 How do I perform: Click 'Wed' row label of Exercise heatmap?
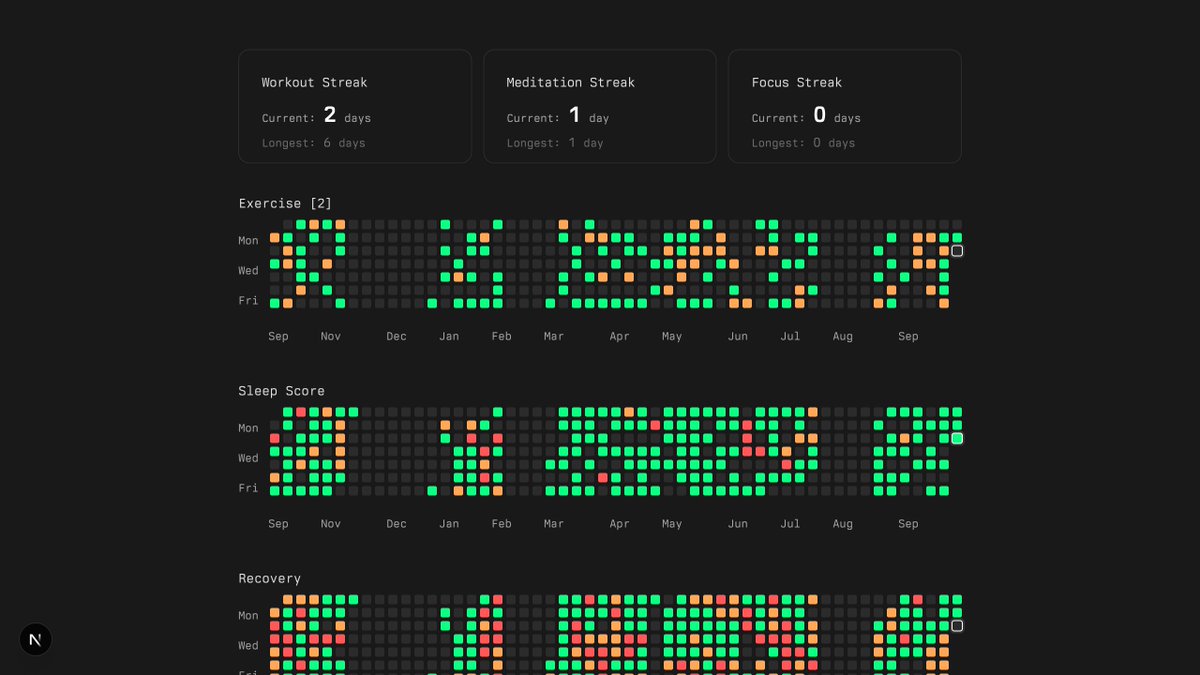pos(248,270)
